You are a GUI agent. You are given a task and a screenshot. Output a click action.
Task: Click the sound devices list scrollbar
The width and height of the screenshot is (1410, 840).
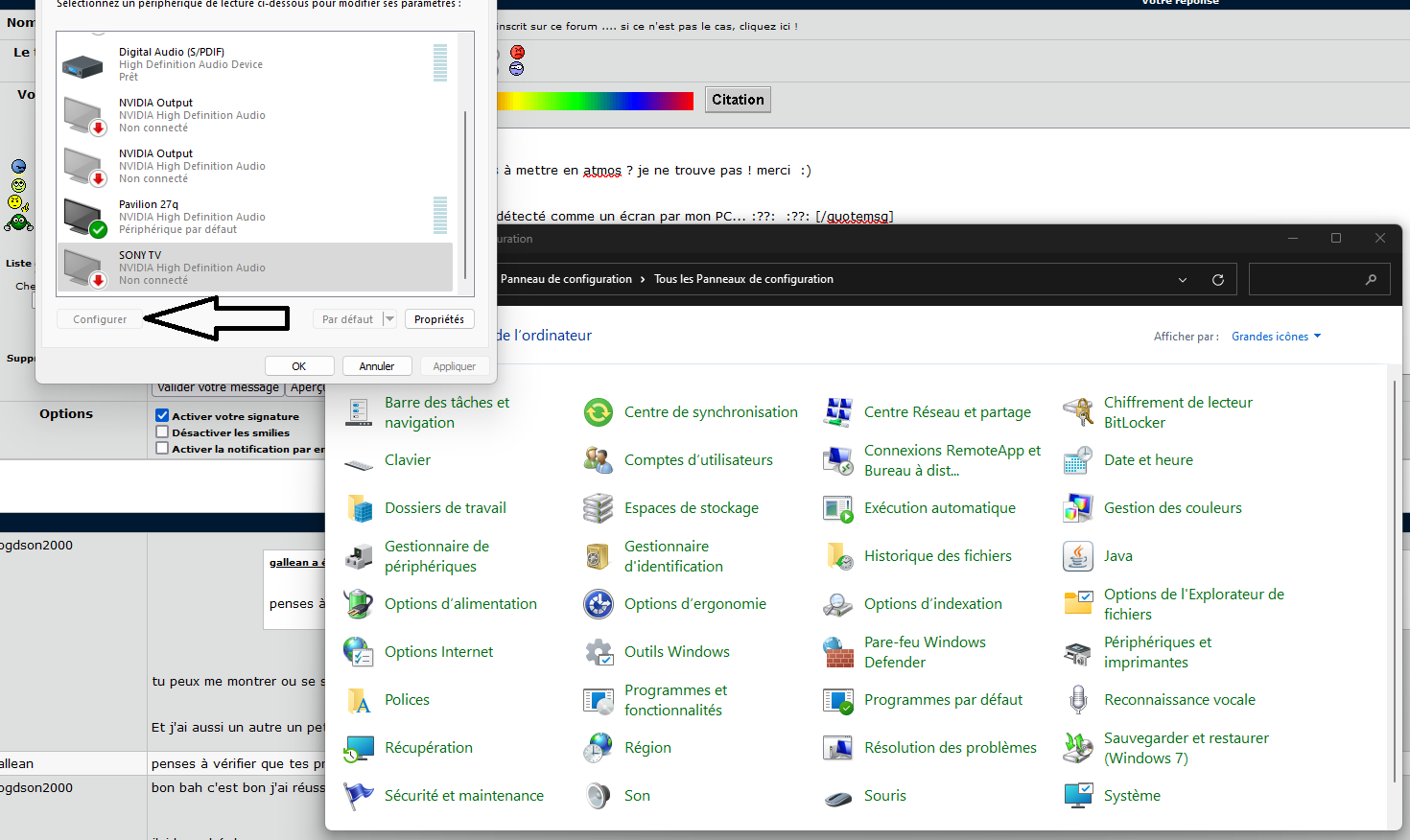(465, 195)
